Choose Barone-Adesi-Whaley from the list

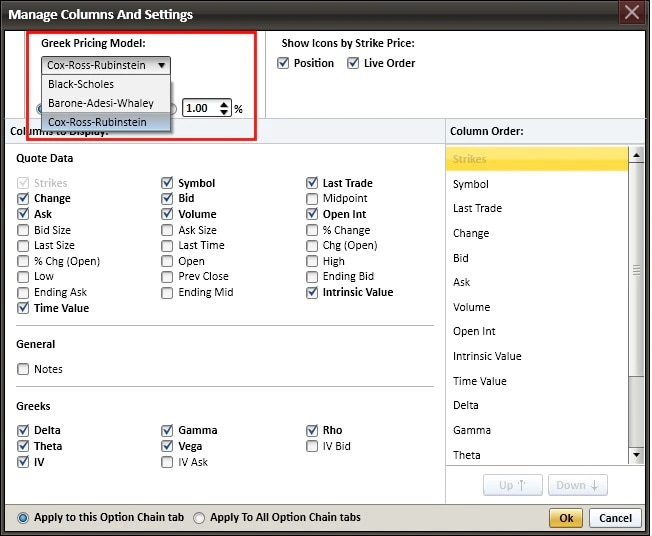[x=100, y=103]
